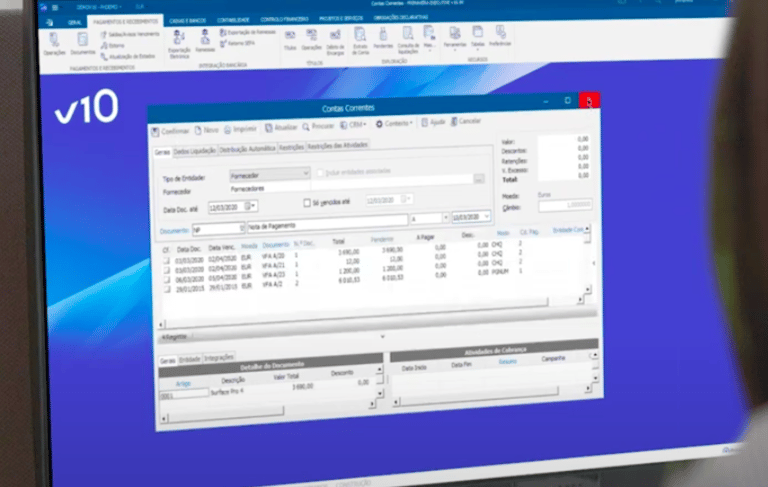Click Imprimir toolbar button
This screenshot has height=487, width=768.
coord(240,129)
